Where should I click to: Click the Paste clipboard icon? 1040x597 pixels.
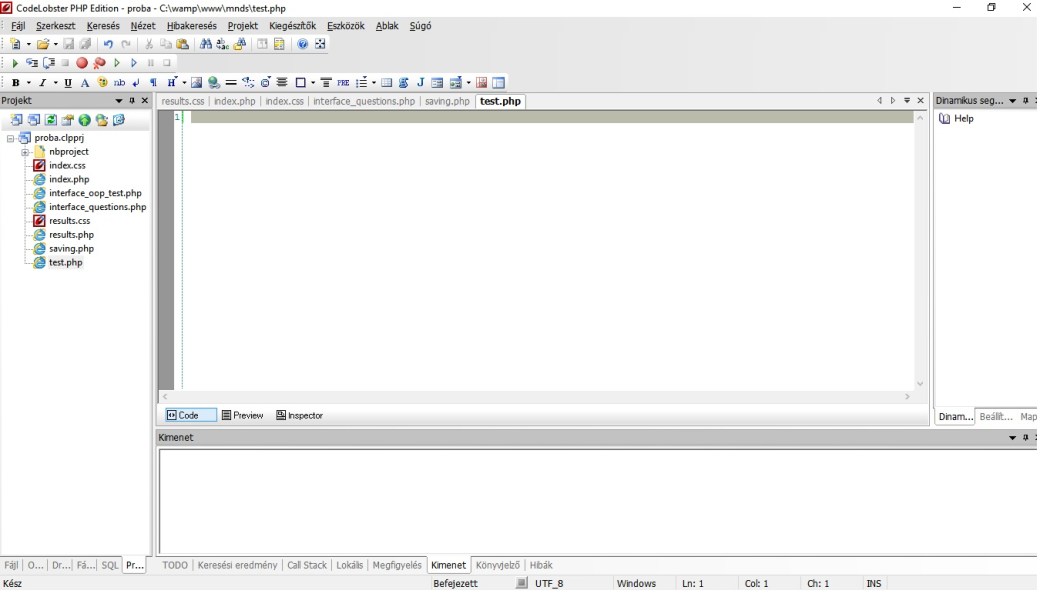[x=182, y=44]
